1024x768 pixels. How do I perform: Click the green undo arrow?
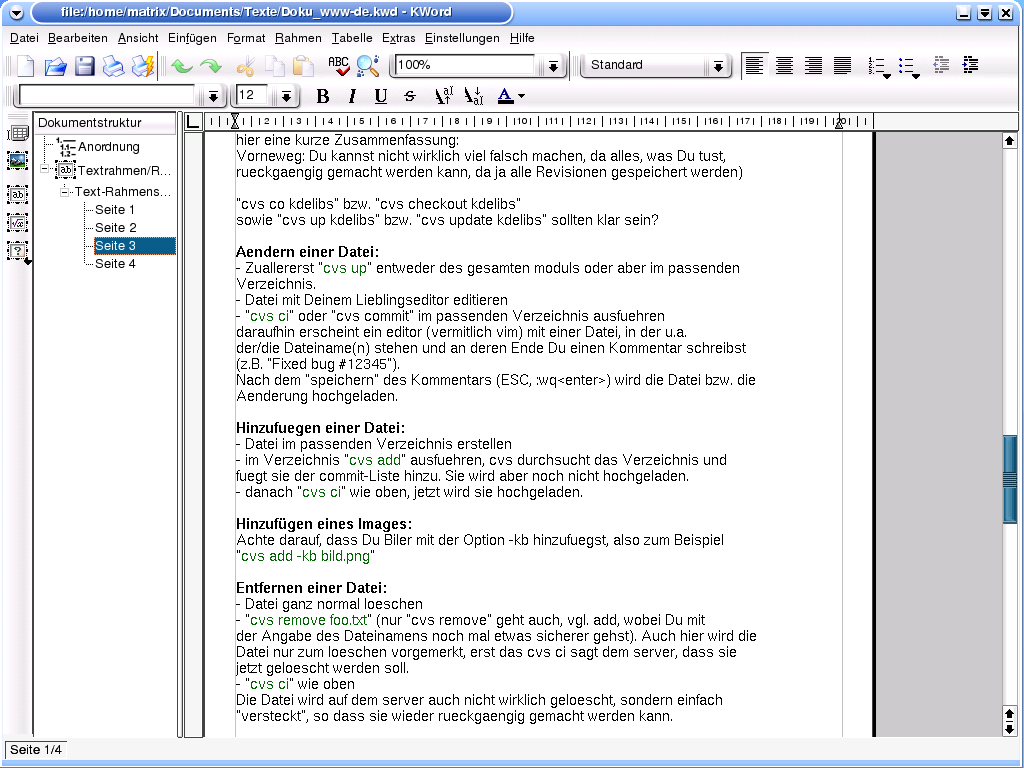point(181,66)
